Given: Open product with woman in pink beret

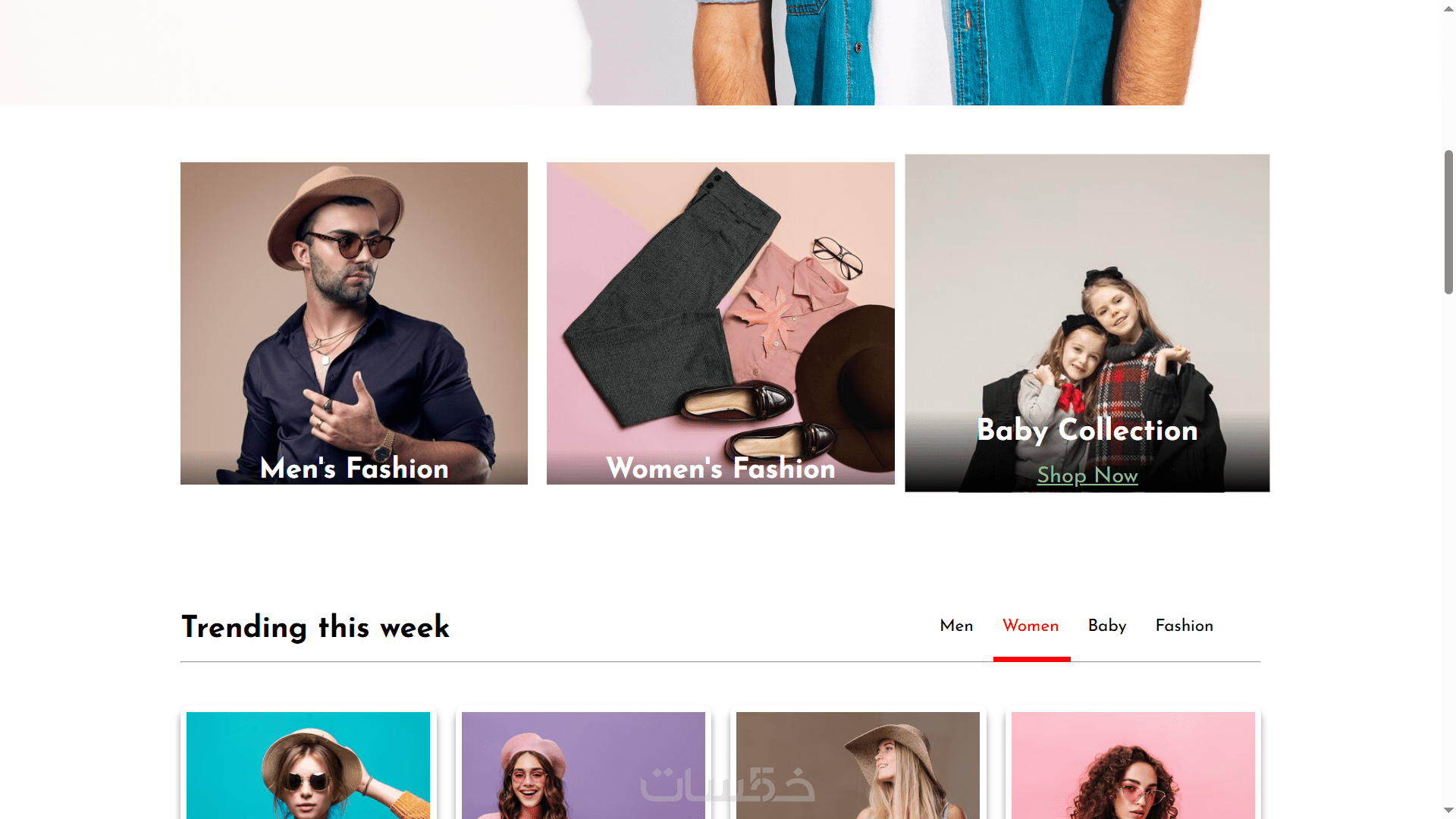Looking at the screenshot, I should (x=583, y=765).
